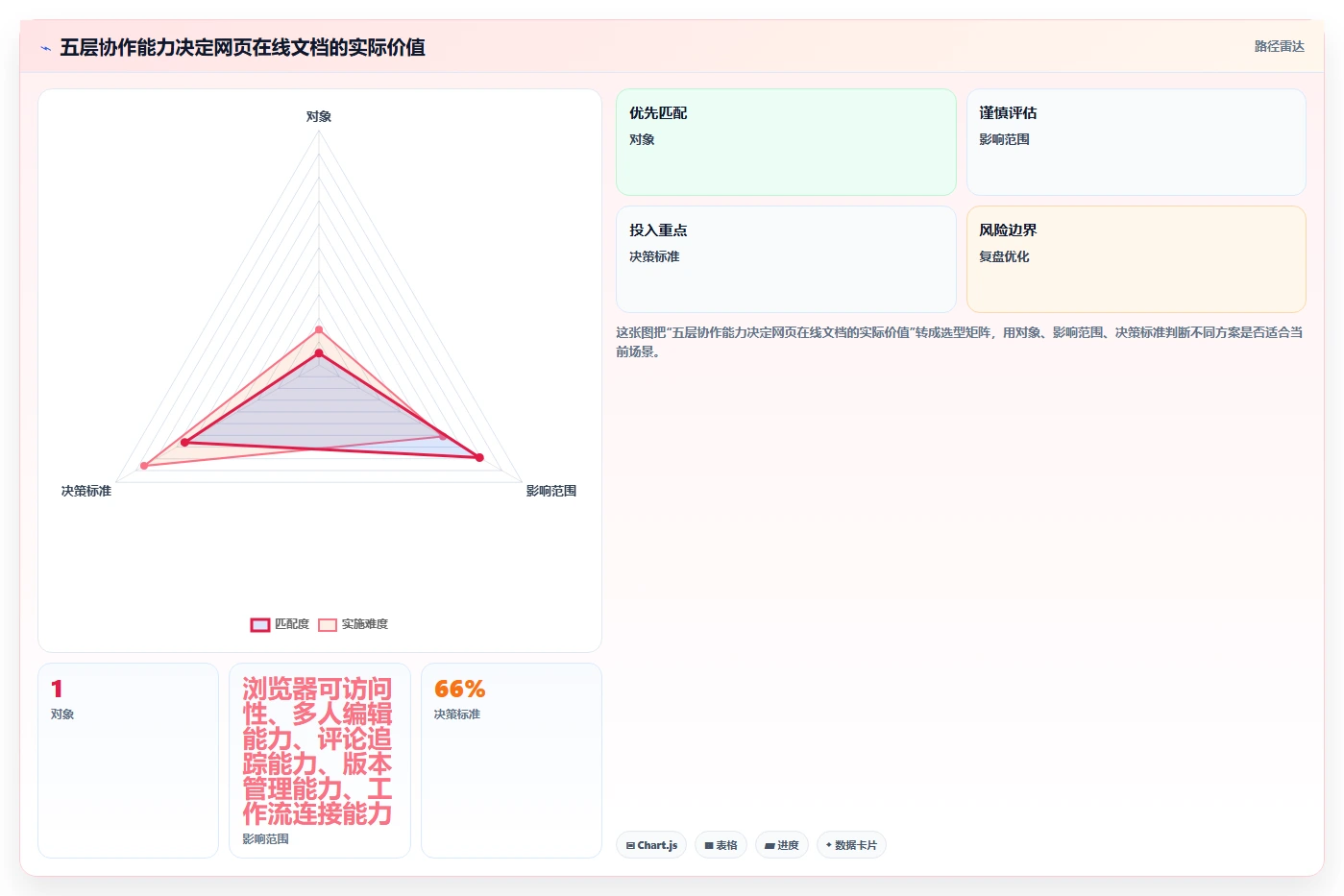Toggle the 实施难度 legend swatch
This screenshot has height=896, width=1344.
[328, 625]
